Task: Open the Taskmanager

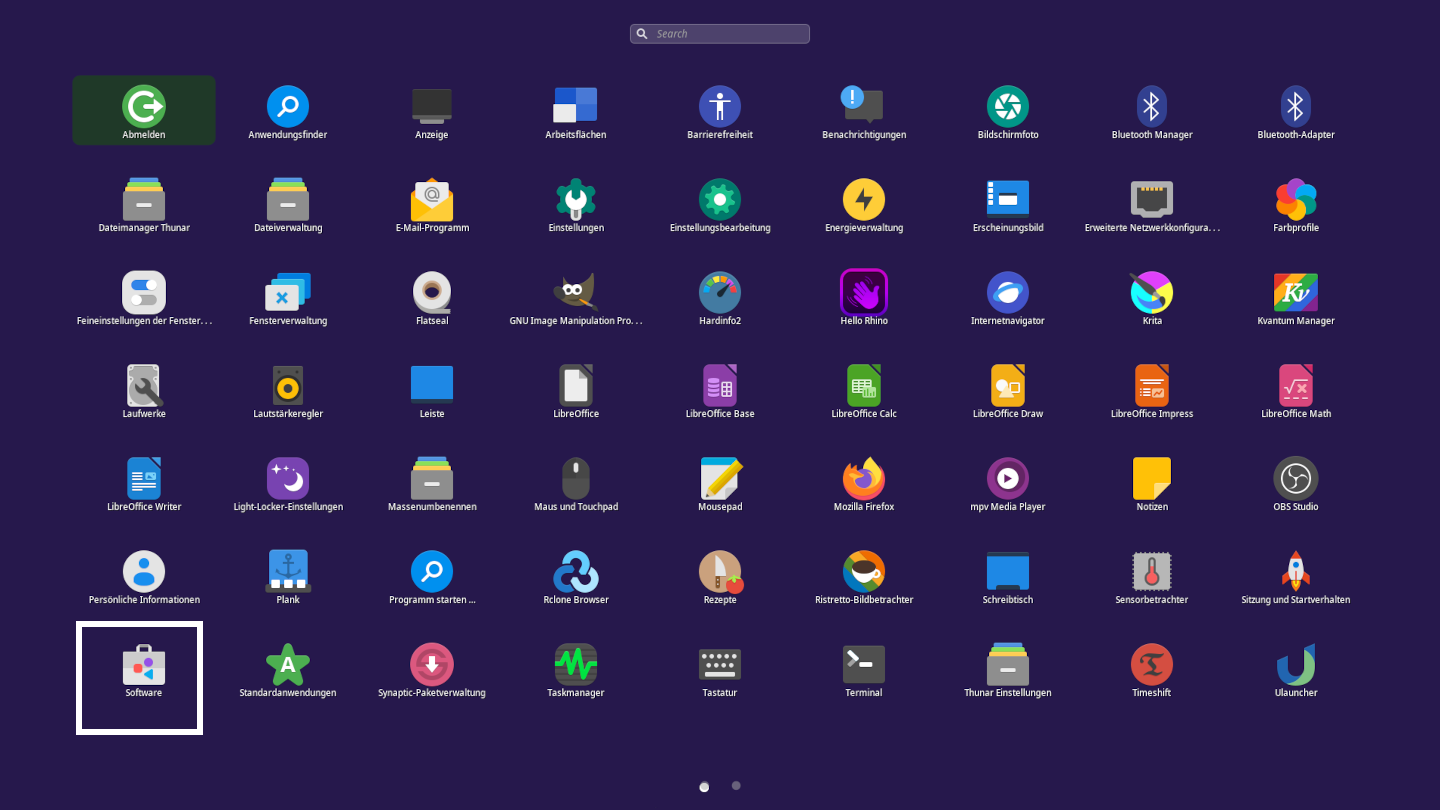Action: pyautogui.click(x=575, y=665)
